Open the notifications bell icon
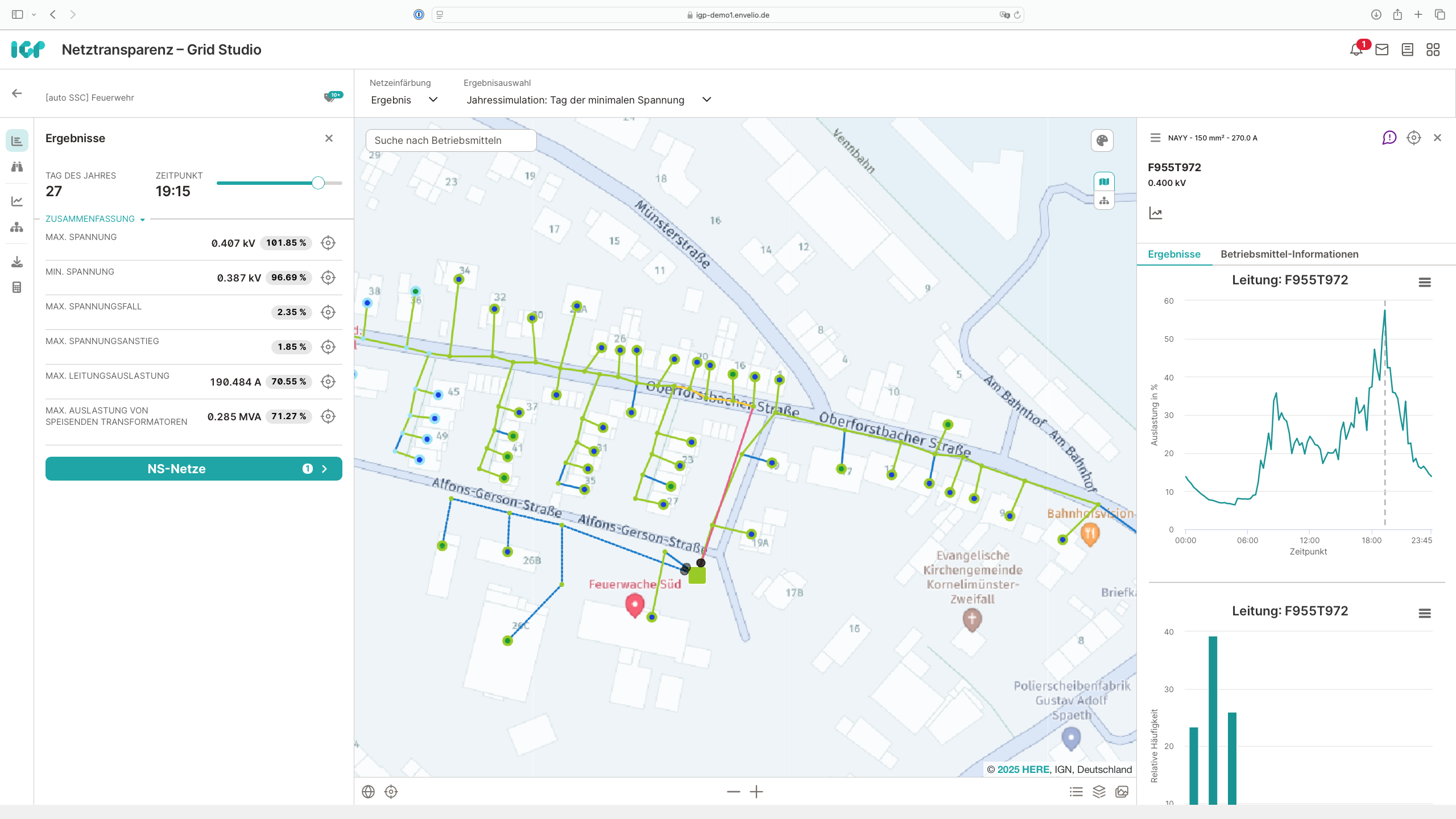 [x=1356, y=49]
